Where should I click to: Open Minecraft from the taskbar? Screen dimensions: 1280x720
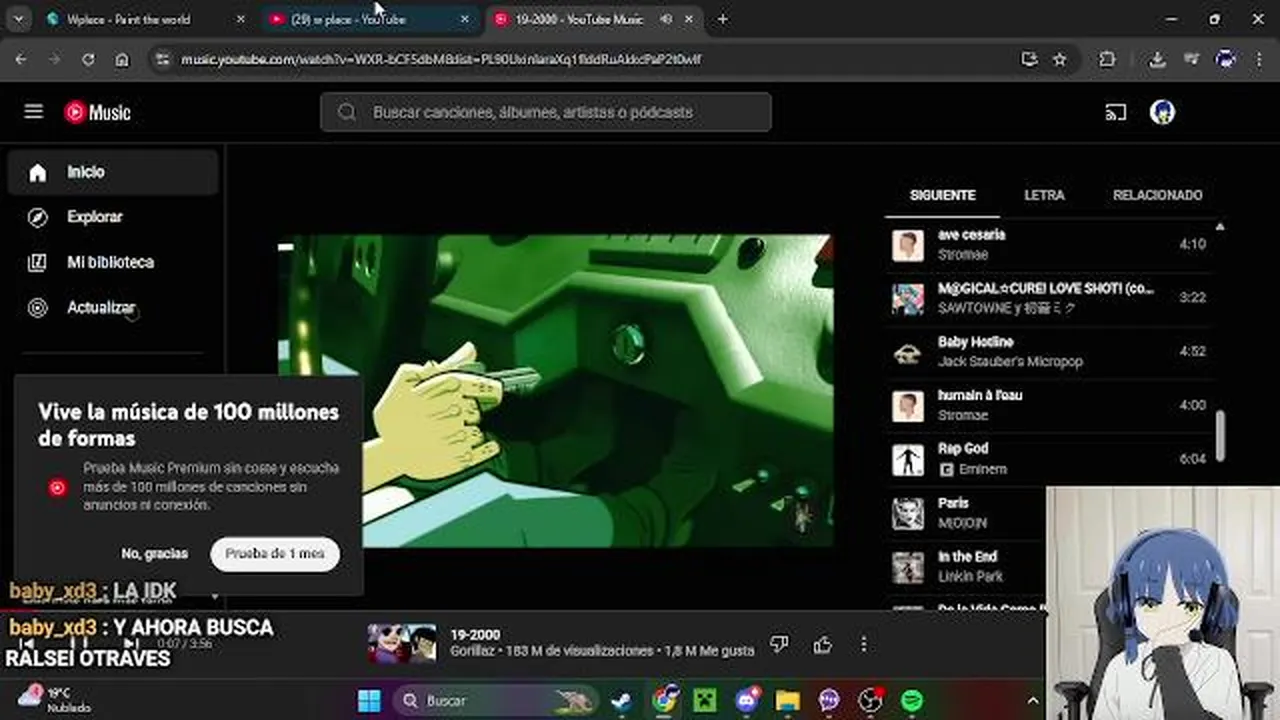coord(705,700)
